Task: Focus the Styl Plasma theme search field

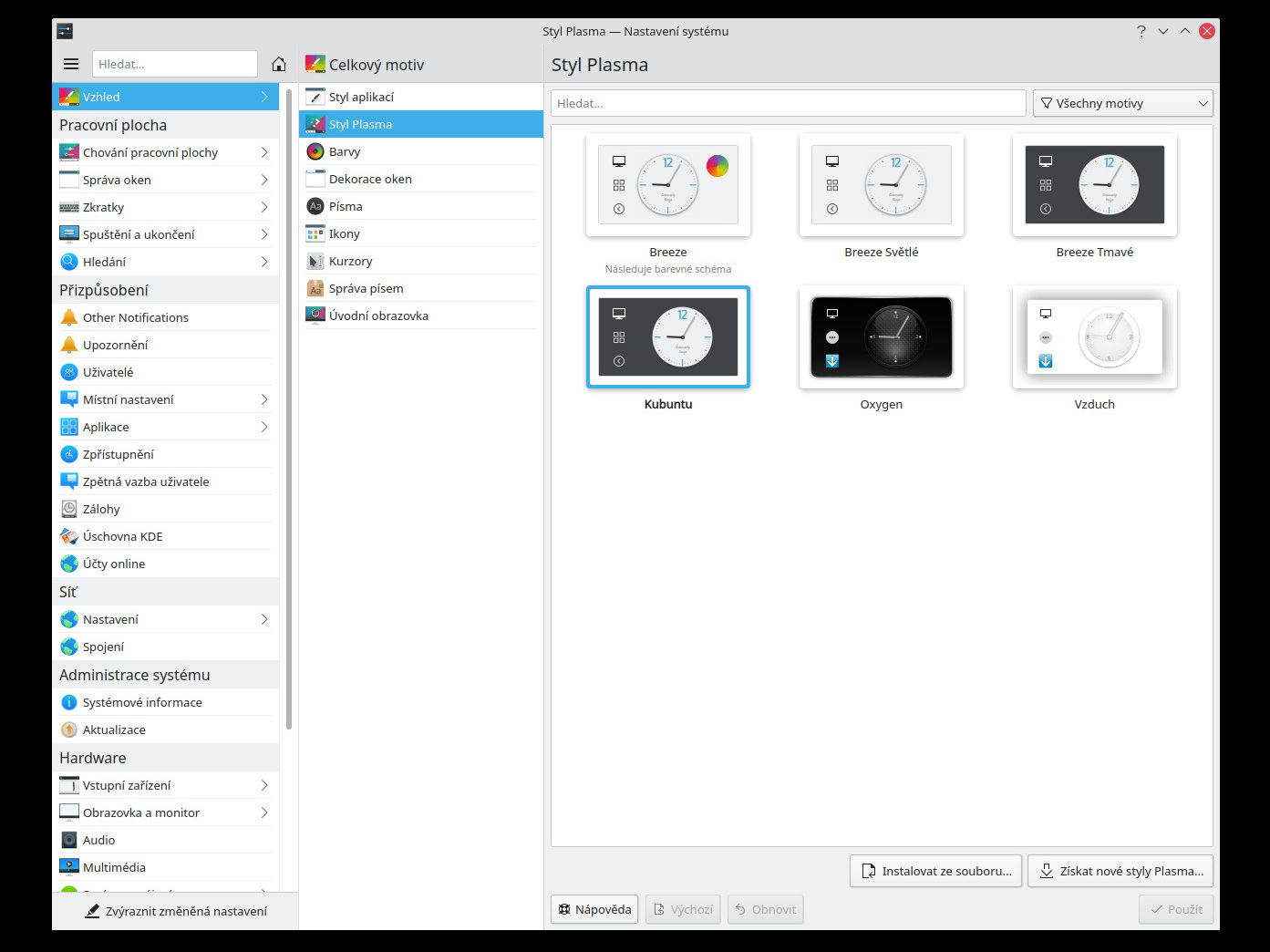Action: tap(789, 103)
